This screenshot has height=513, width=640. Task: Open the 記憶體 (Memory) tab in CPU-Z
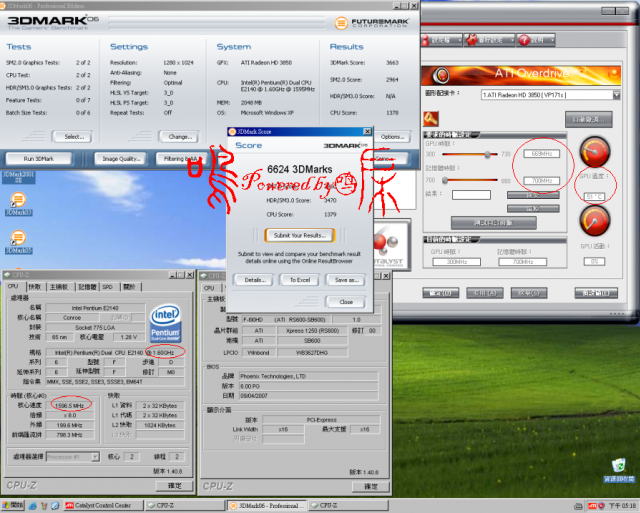[87, 287]
